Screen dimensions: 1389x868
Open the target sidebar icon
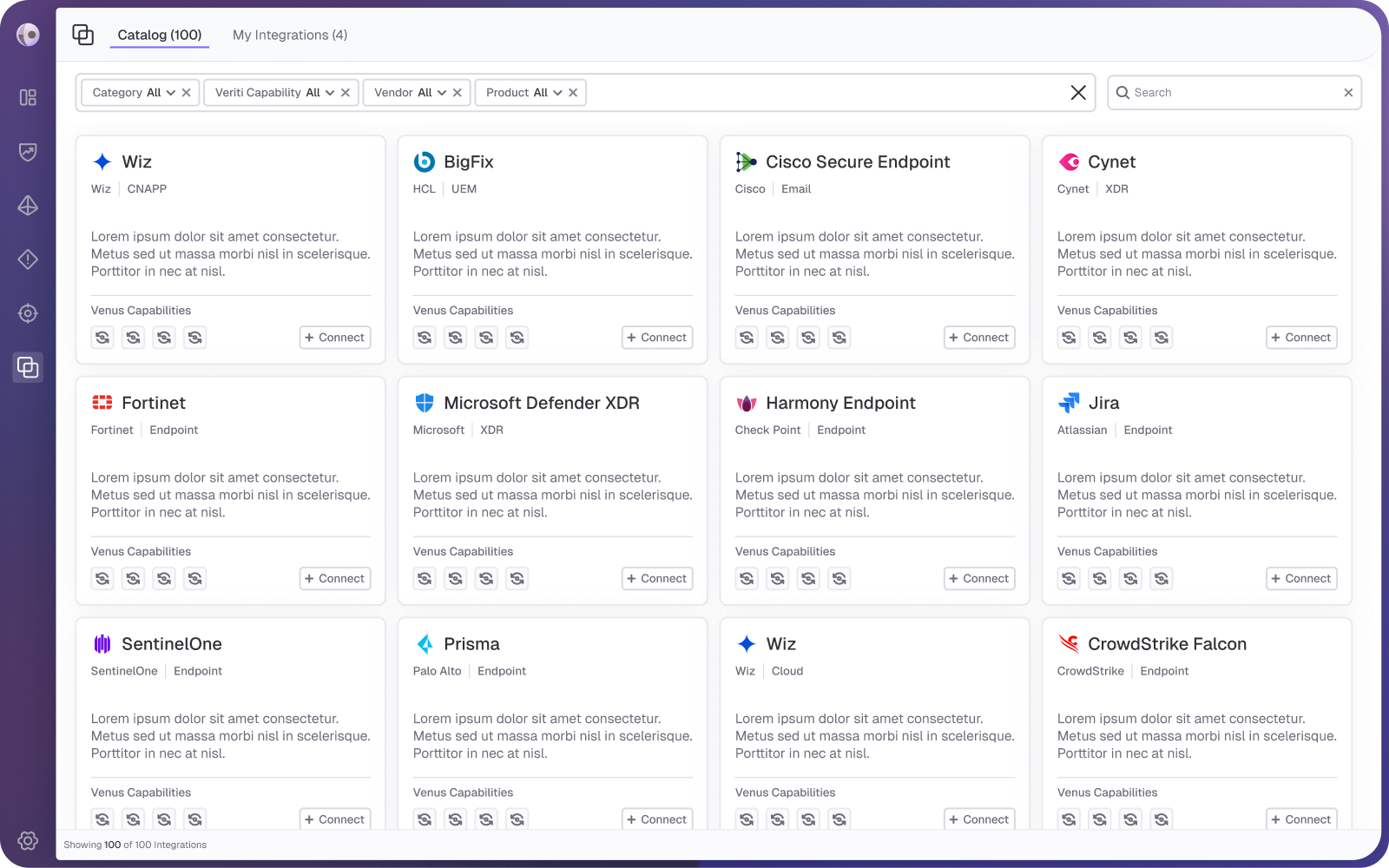point(28,313)
